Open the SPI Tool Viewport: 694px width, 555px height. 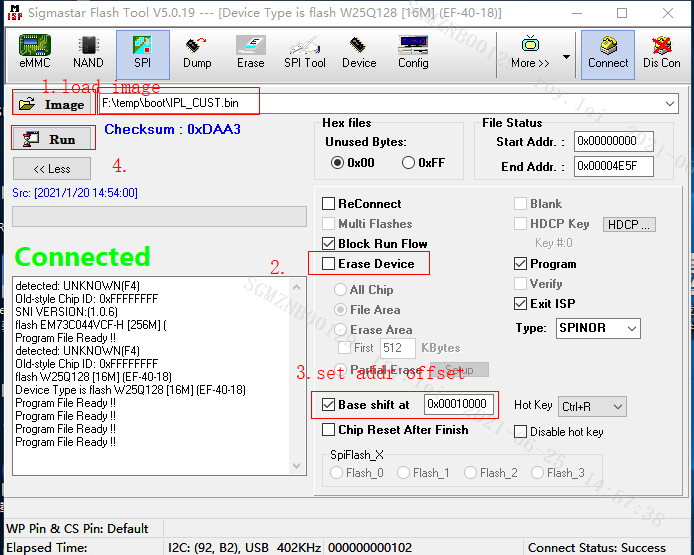point(305,52)
